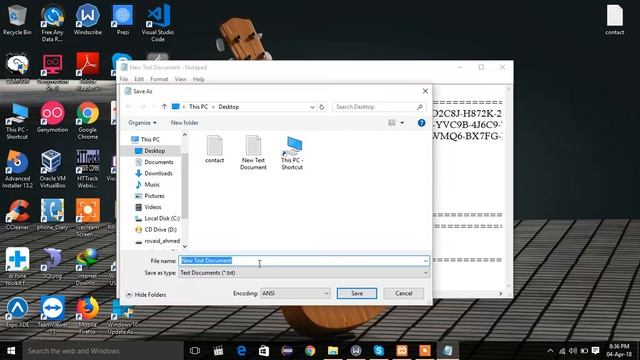Open File Explorer from the taskbar
The height and width of the screenshot is (360, 640).
click(333, 351)
